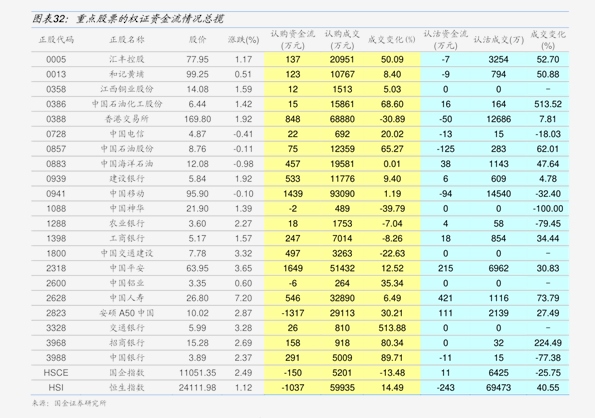Select put volume value 69473
This screenshot has height=418, width=595.
pyautogui.click(x=499, y=388)
